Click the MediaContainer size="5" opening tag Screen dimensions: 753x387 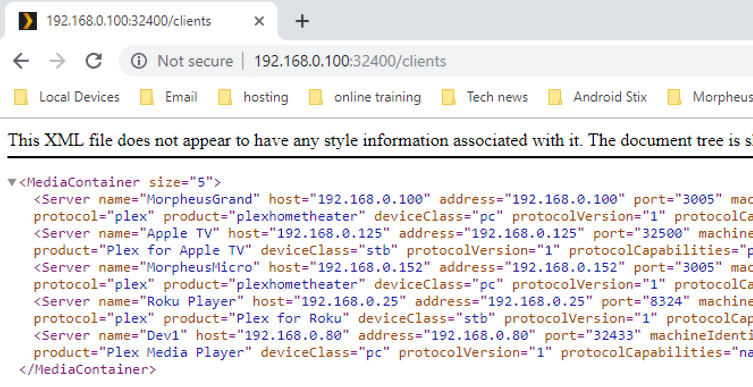120,182
